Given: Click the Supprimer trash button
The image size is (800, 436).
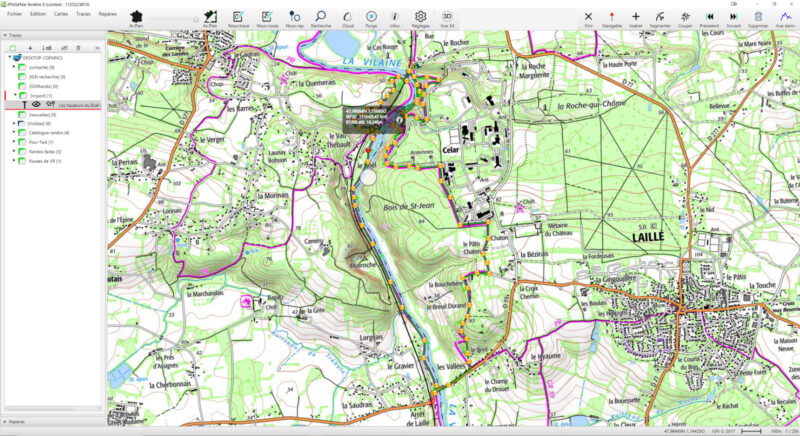Looking at the screenshot, I should tap(758, 18).
